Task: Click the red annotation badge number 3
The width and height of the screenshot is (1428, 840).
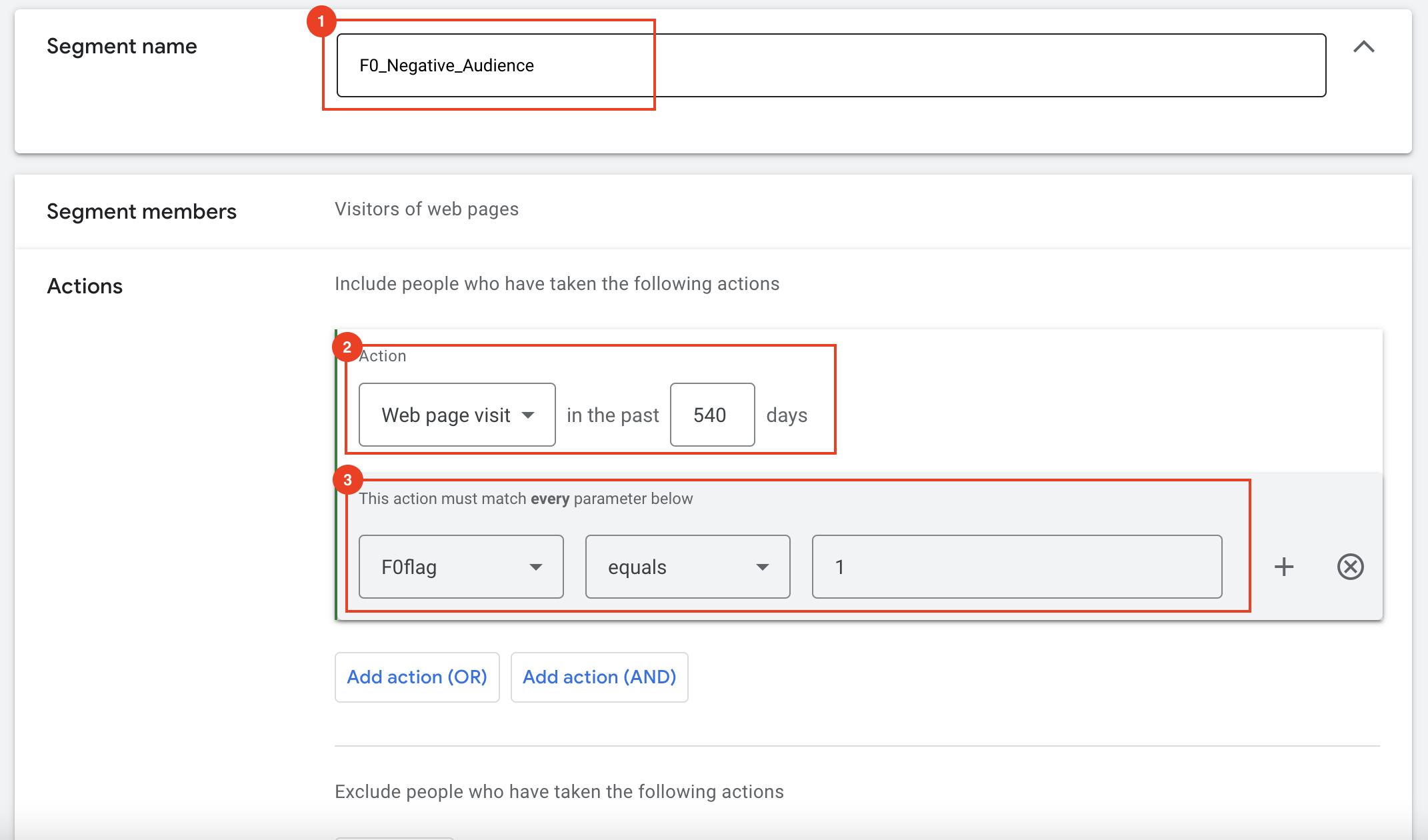Action: (347, 480)
